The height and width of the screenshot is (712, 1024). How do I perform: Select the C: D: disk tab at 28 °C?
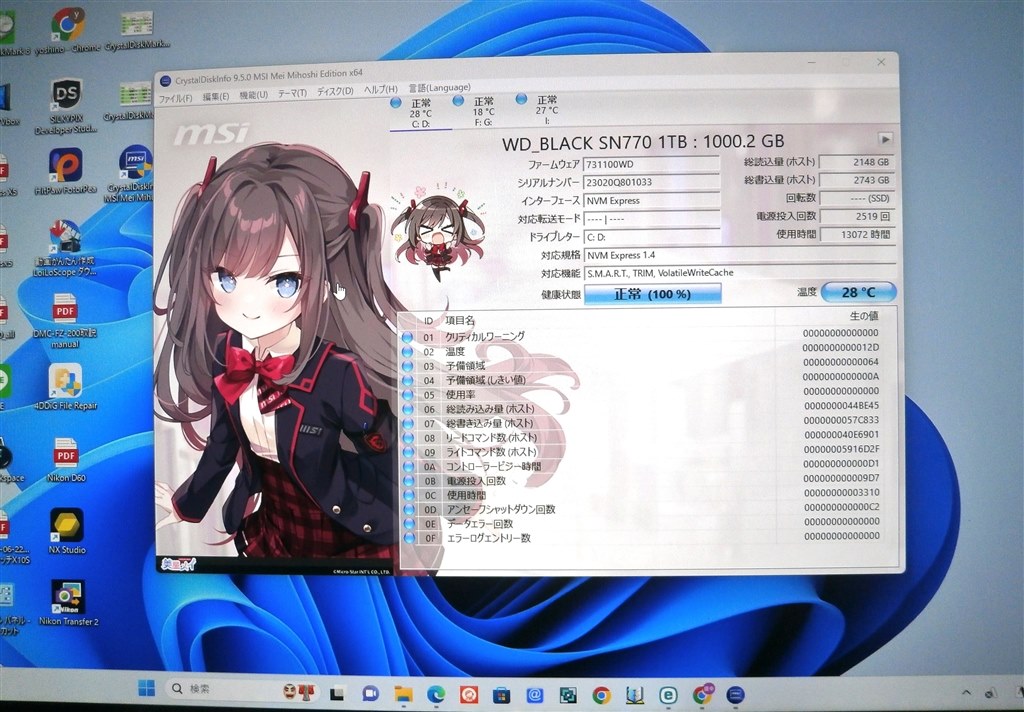tap(420, 112)
